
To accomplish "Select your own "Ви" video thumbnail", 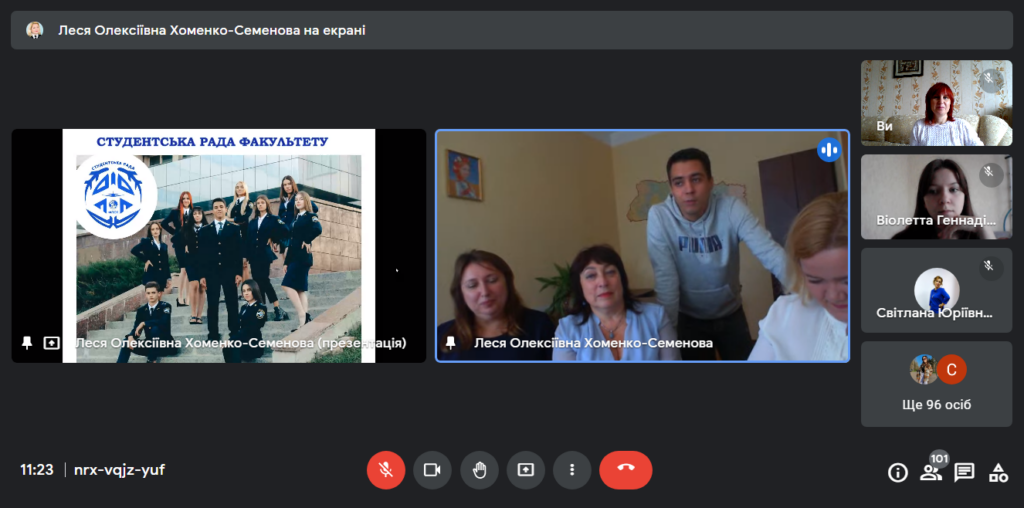I will click(936, 103).
